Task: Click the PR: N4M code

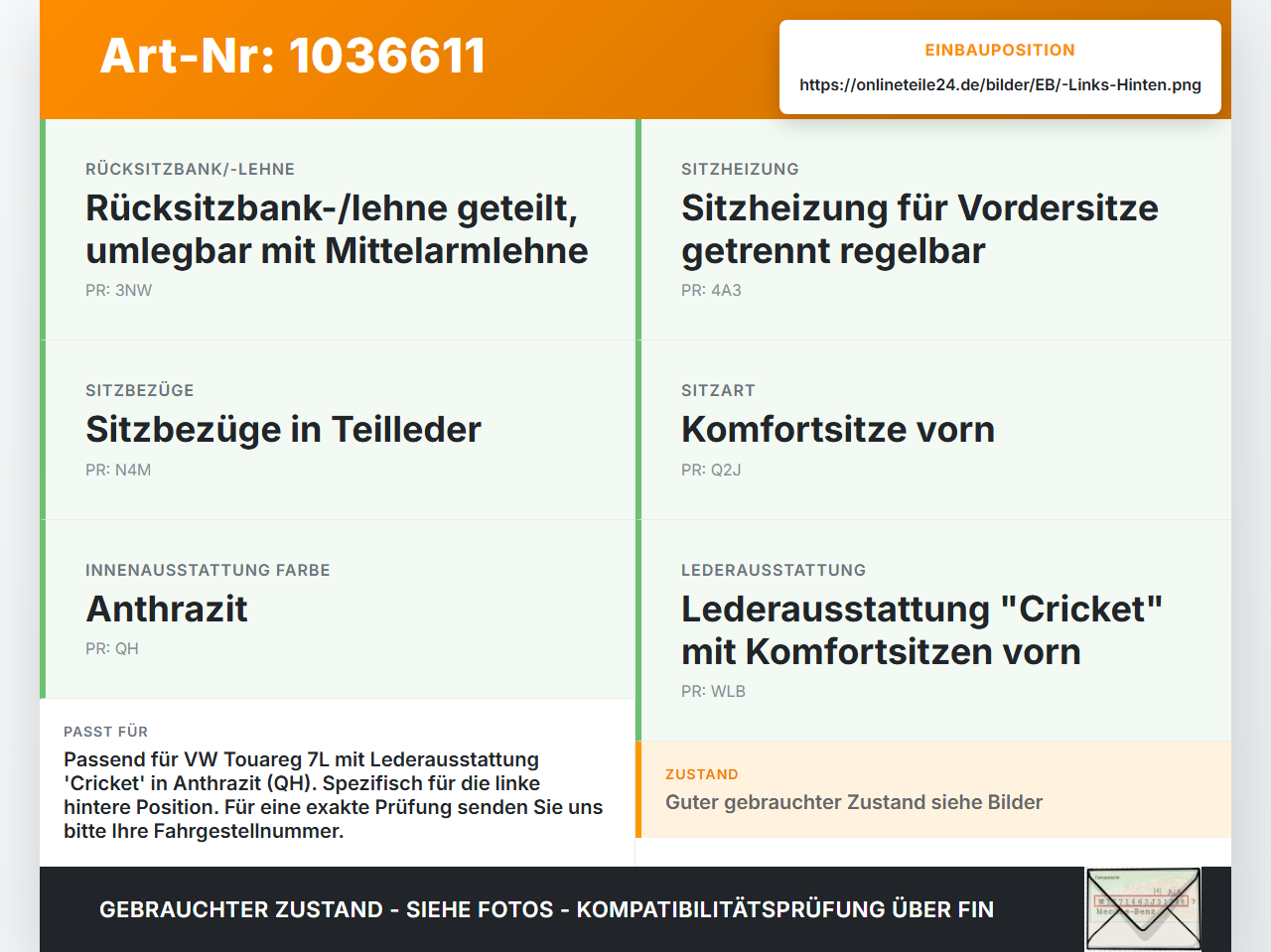Action: point(118,471)
